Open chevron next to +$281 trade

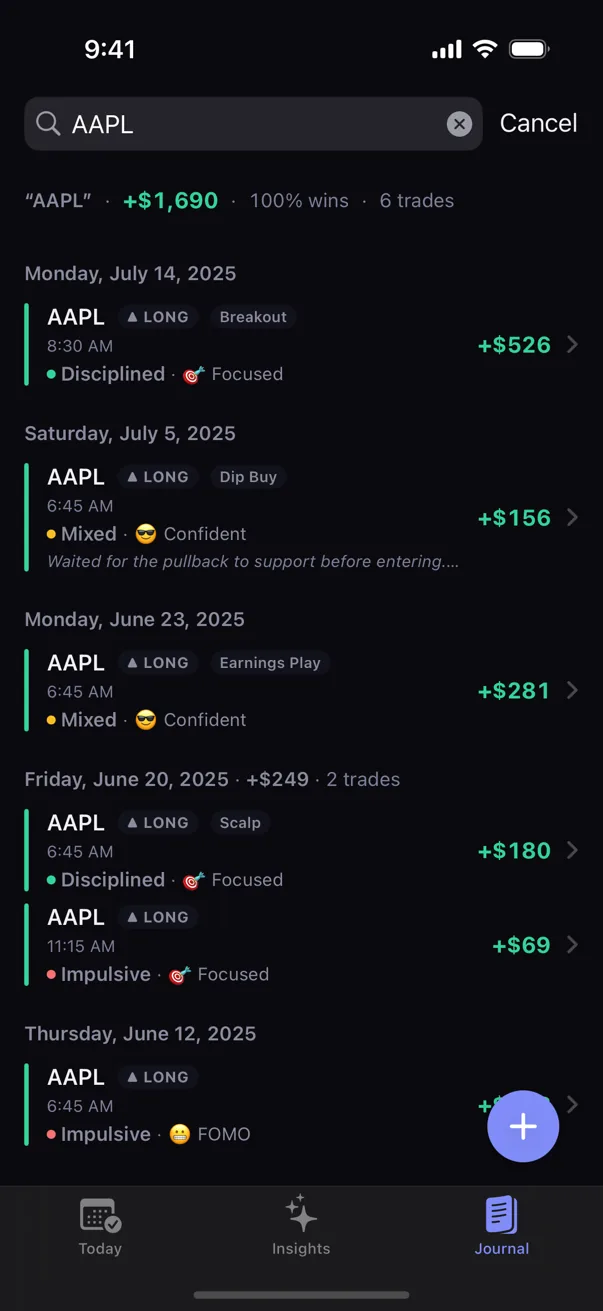pos(572,690)
